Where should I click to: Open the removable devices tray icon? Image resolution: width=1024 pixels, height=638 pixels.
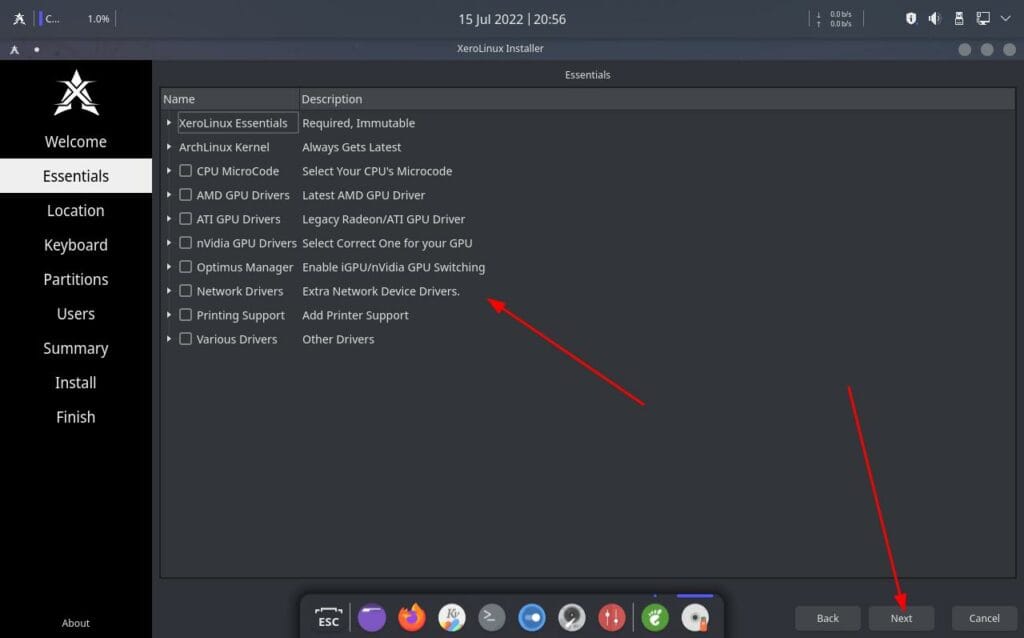coord(959,18)
